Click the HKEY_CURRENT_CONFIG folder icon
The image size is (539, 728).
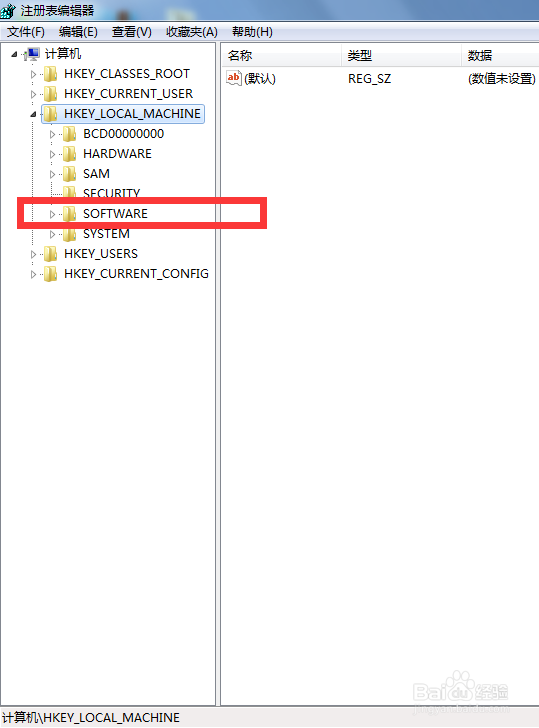point(51,274)
